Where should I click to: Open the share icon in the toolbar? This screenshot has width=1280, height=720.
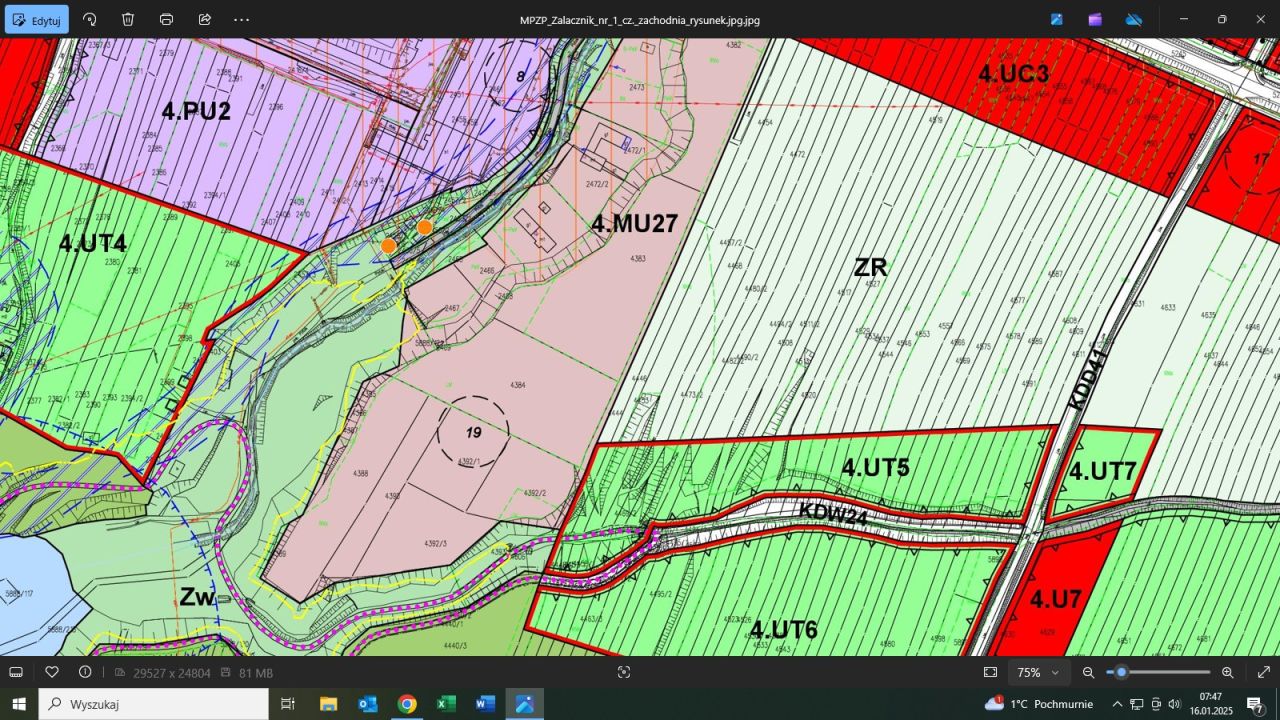[204, 20]
